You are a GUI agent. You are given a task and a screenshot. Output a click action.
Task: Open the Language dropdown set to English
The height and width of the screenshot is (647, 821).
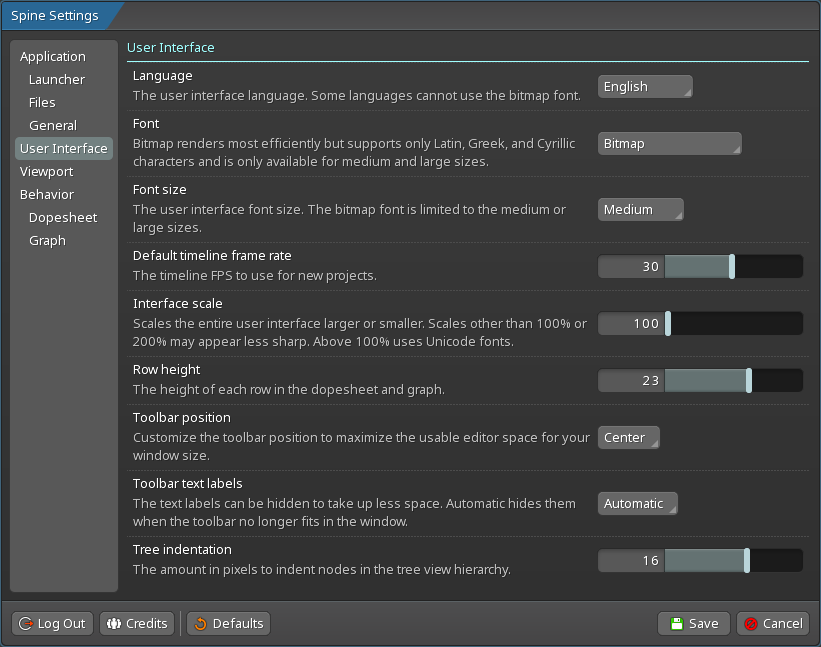point(645,87)
